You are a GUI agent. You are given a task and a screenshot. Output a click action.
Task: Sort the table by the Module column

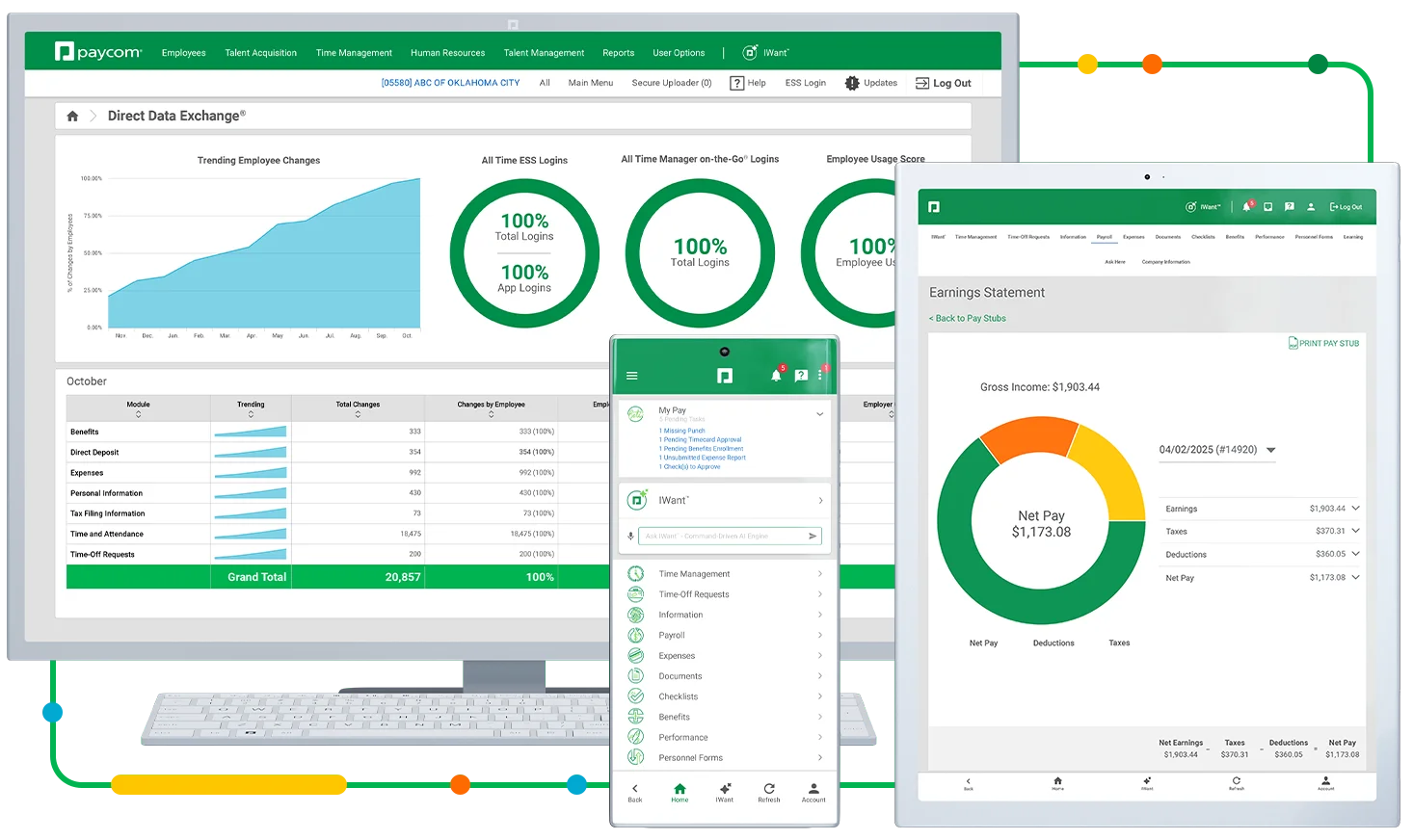(138, 409)
